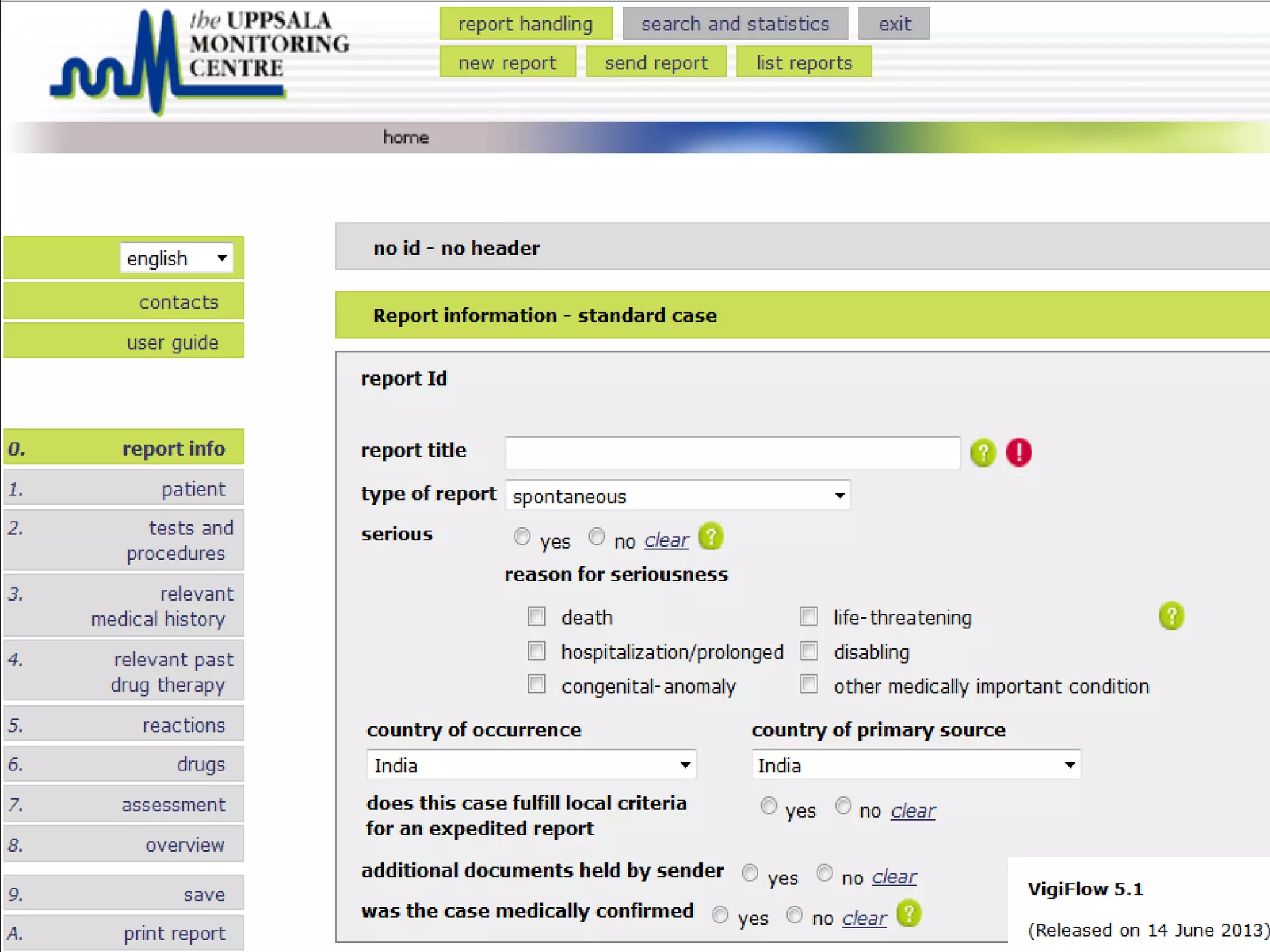Click the red exclamation warning icon
1270x952 pixels.
1018,452
